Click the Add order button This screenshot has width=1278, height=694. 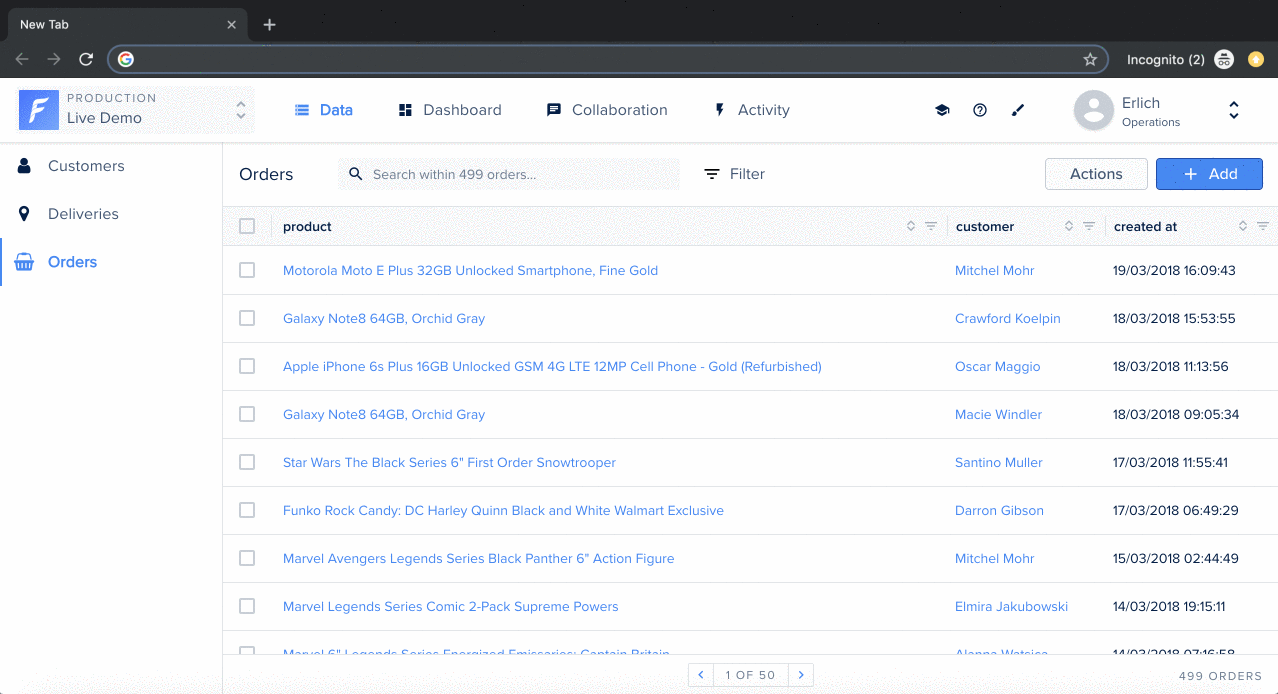pyautogui.click(x=1209, y=174)
